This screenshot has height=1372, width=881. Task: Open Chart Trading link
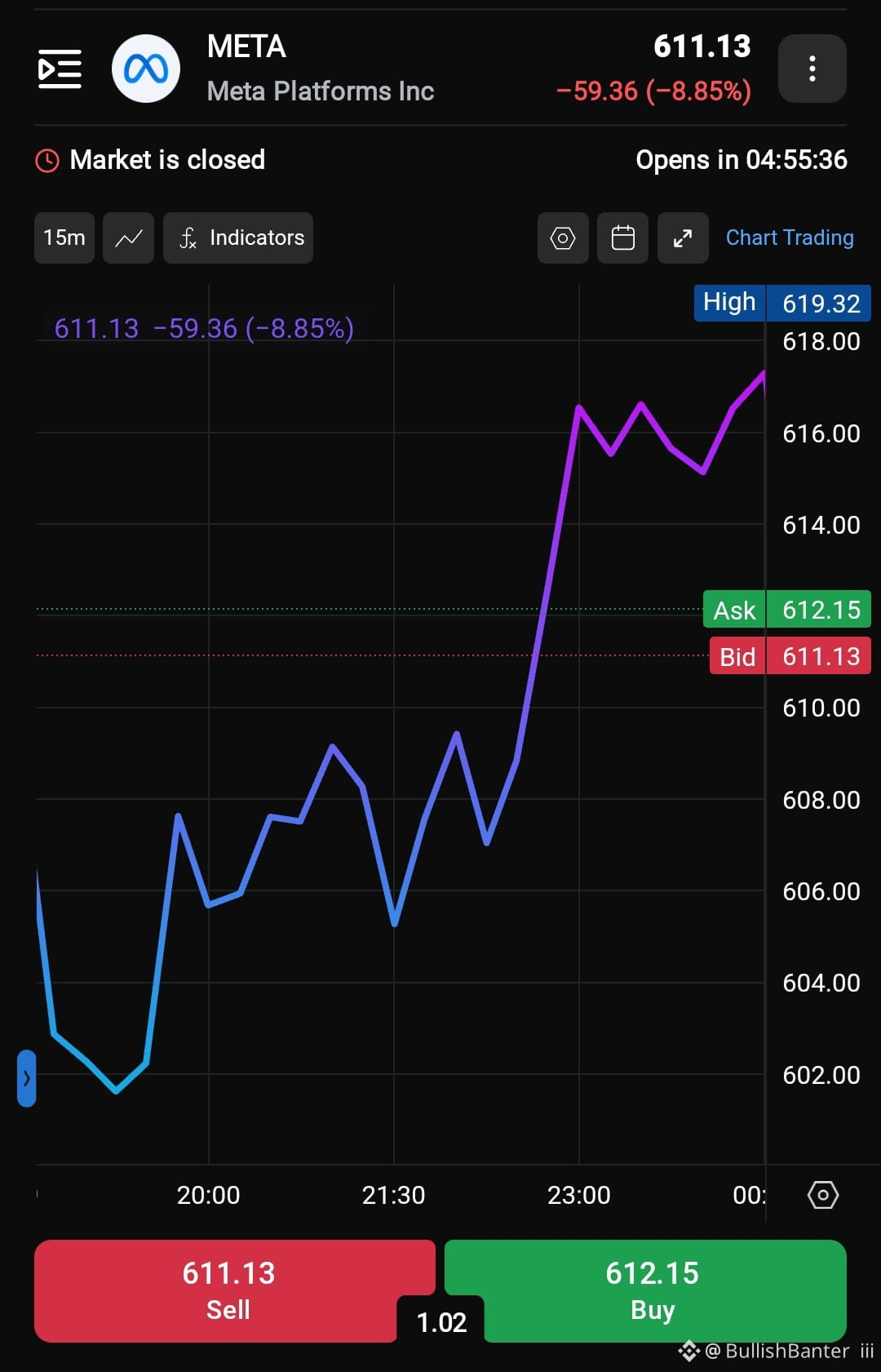pos(790,238)
